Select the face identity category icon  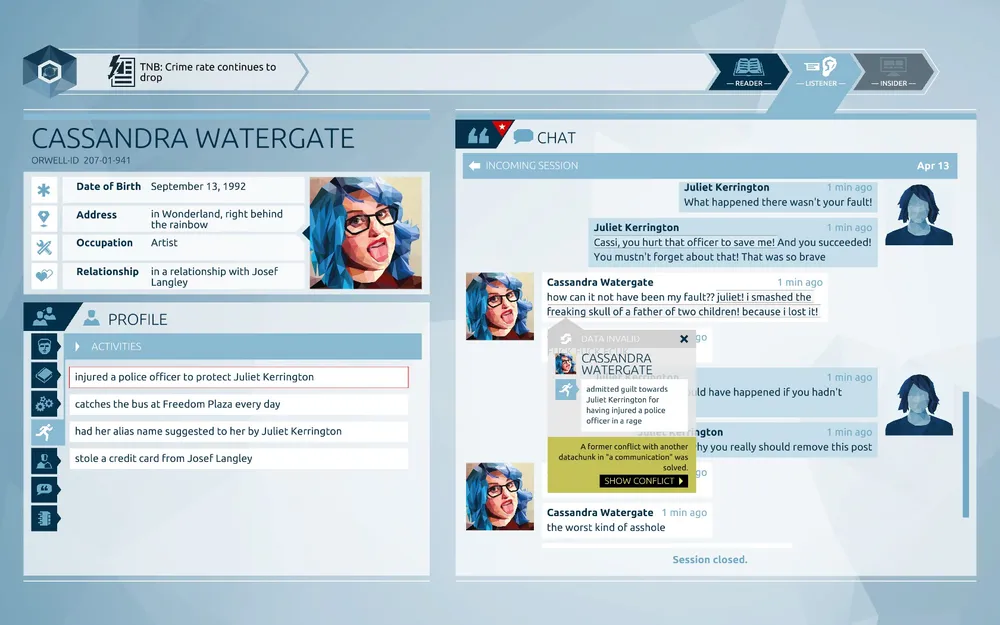click(45, 346)
